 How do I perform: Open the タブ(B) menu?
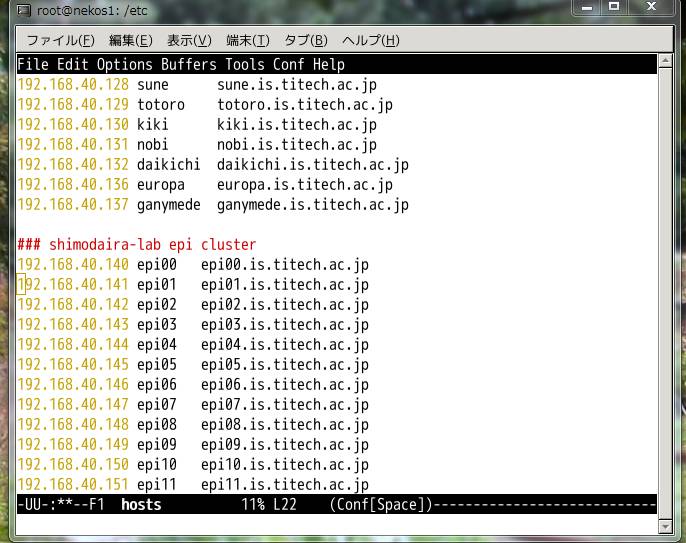point(306,40)
